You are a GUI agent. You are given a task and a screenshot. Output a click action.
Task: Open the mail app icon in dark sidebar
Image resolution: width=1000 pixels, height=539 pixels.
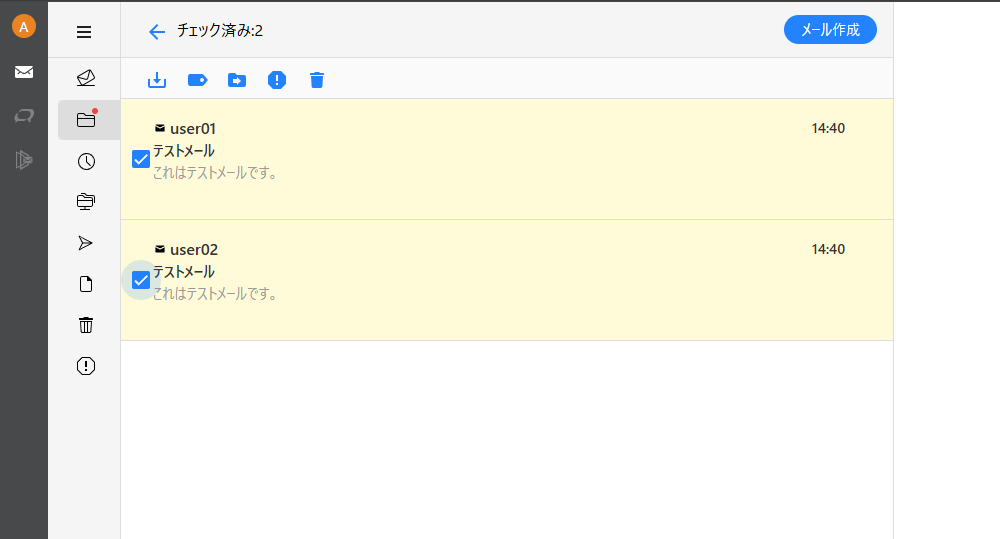24,72
